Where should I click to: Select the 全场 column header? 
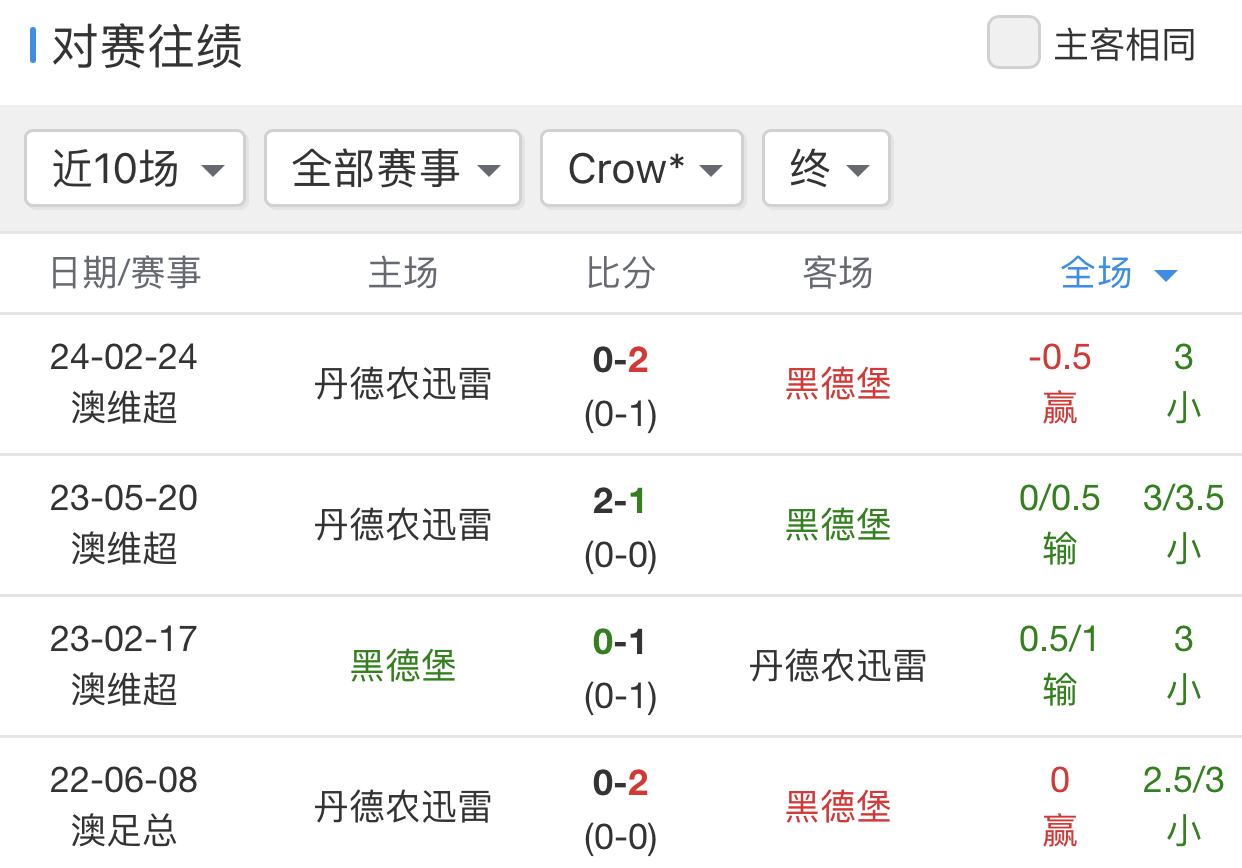1097,273
